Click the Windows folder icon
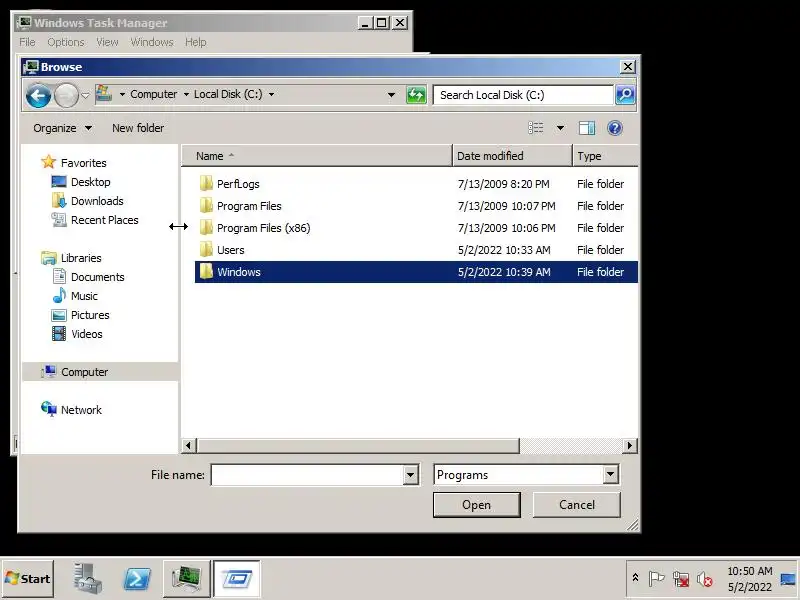The image size is (800, 600). [x=206, y=271]
